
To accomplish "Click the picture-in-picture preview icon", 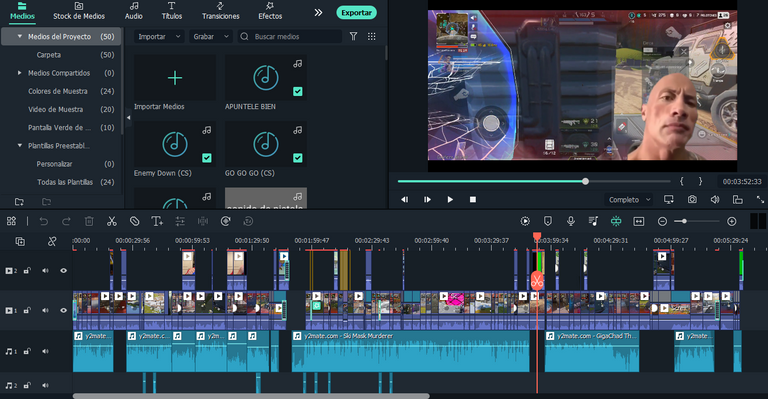I will [738, 199].
